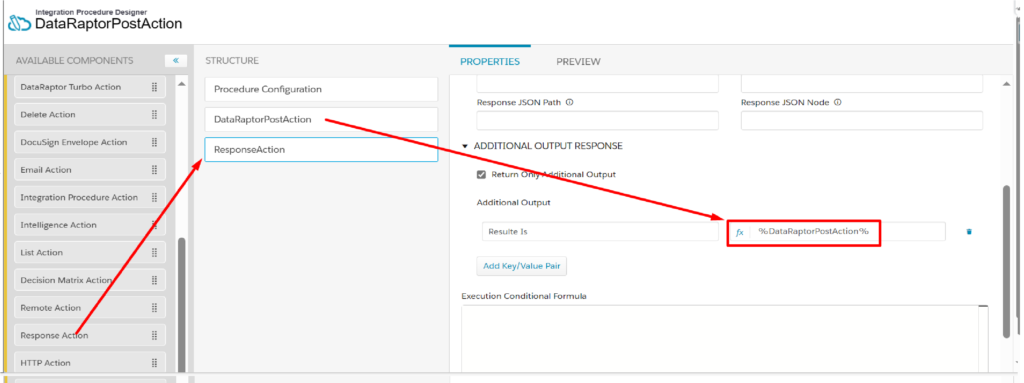Delete the Resulte Is key/value pair
The image size is (1024, 383).
(968, 231)
